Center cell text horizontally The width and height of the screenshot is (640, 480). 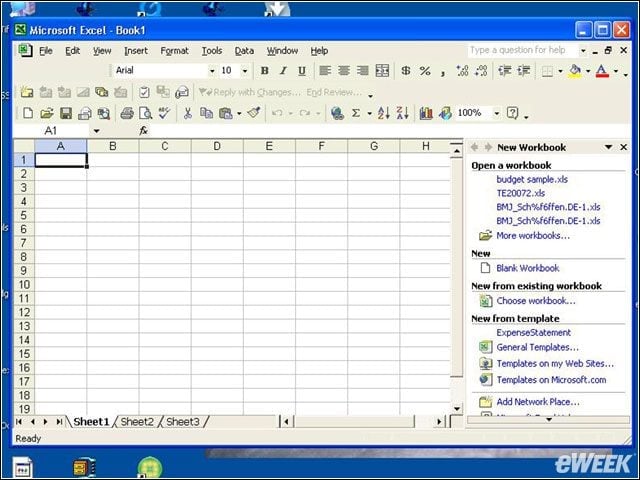click(344, 71)
